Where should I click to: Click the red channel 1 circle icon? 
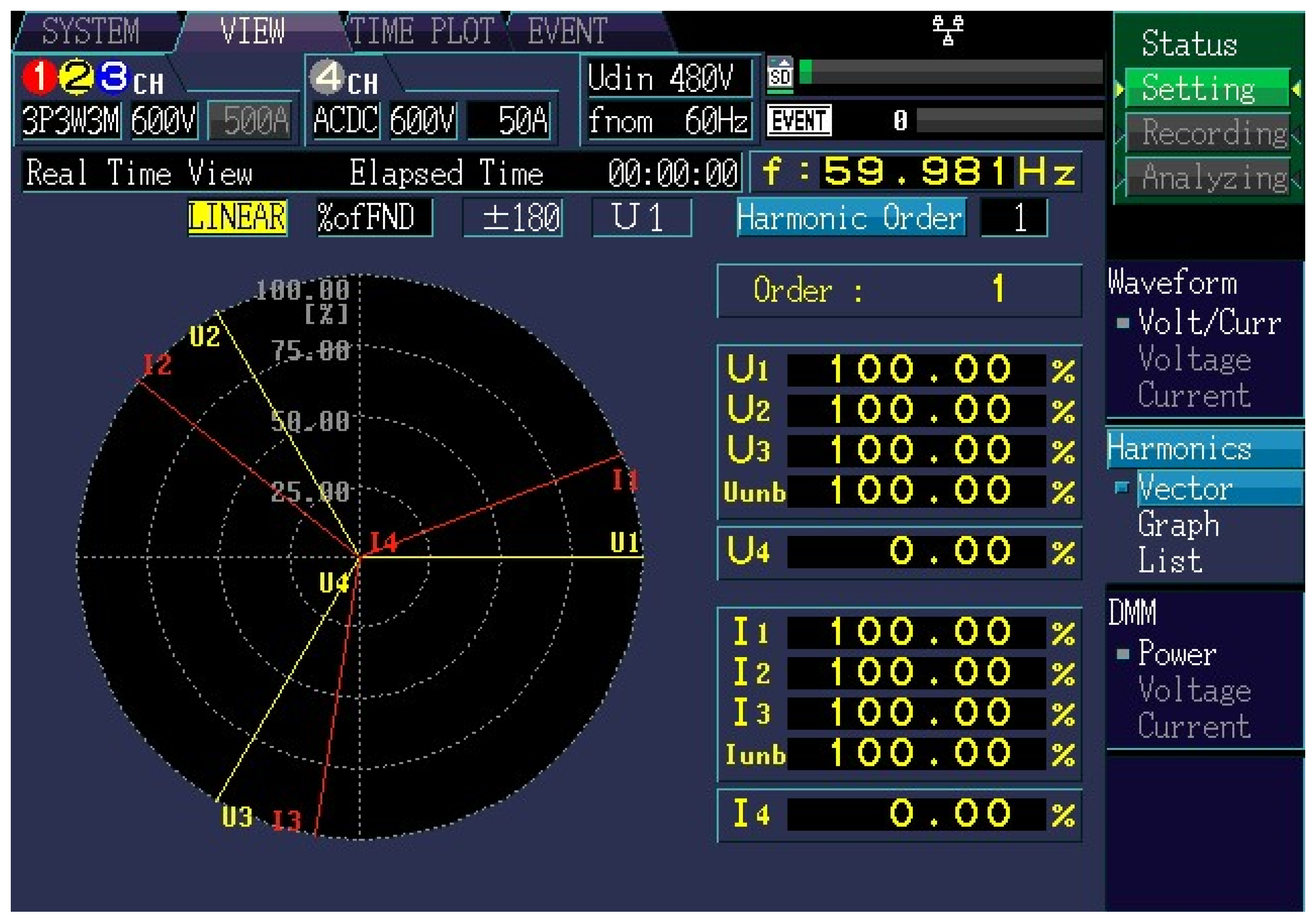pos(39,77)
